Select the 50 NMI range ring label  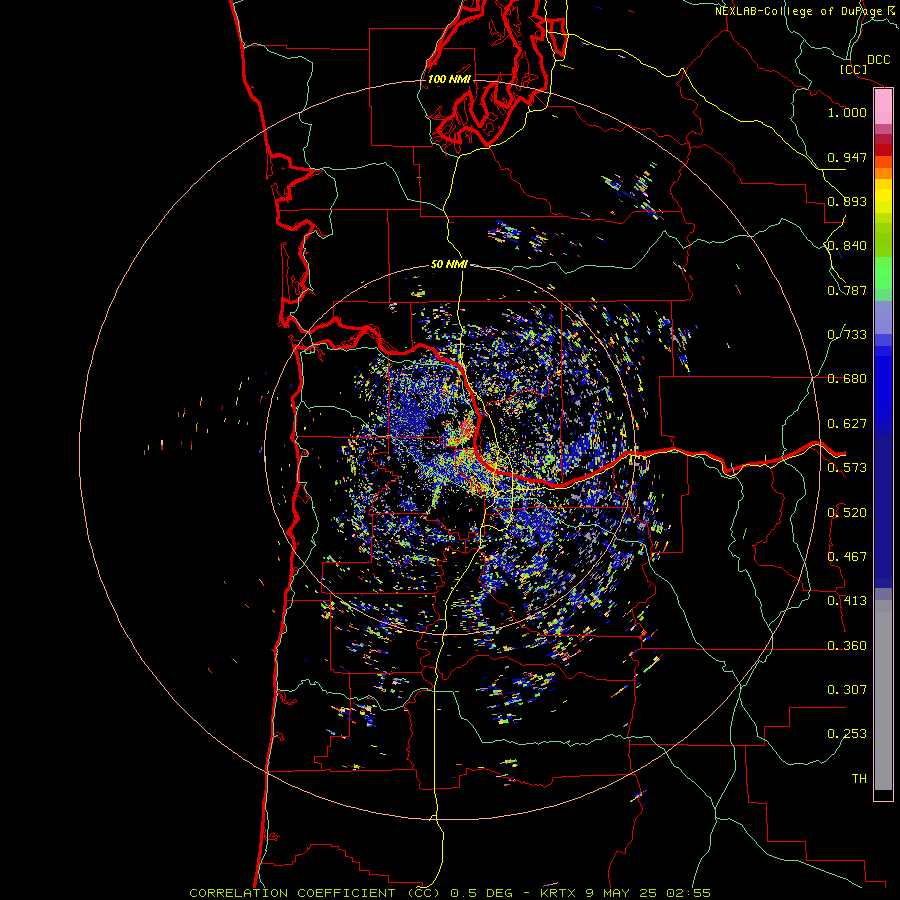[449, 264]
